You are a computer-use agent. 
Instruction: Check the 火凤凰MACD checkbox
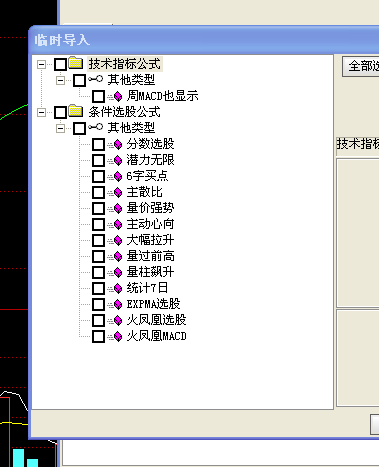[x=98, y=336]
